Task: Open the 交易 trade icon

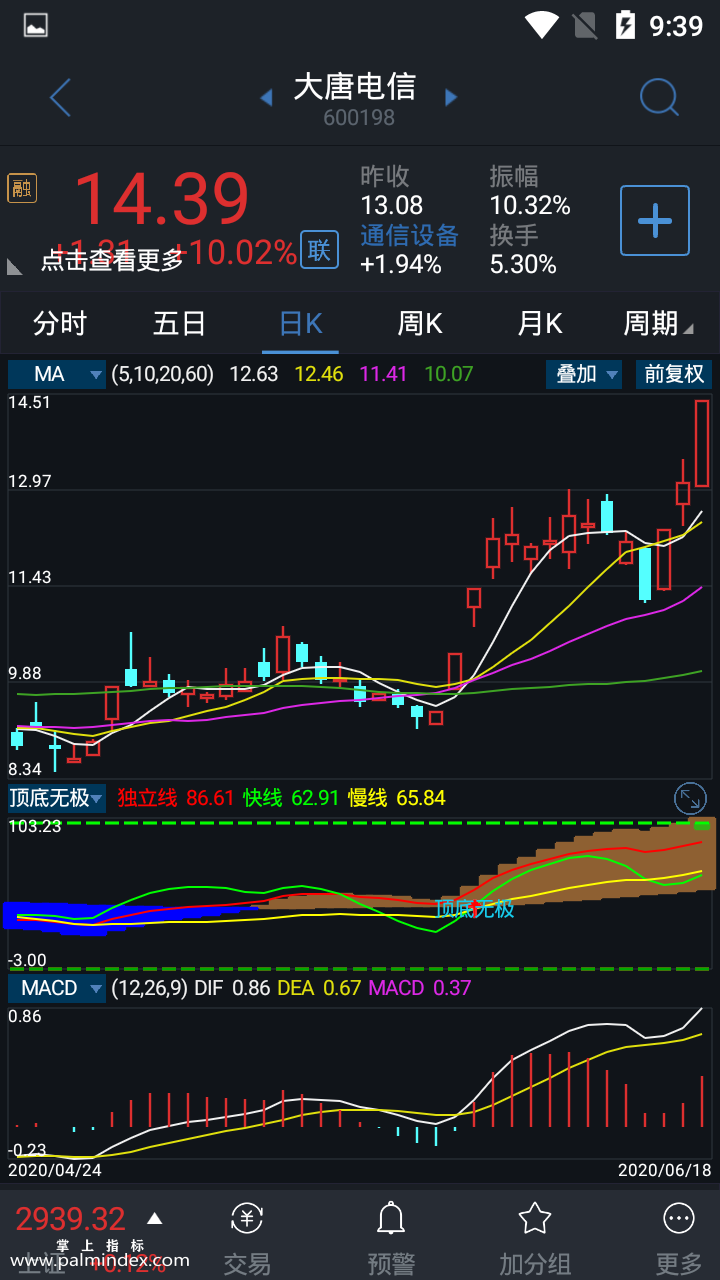Action: [247, 1218]
